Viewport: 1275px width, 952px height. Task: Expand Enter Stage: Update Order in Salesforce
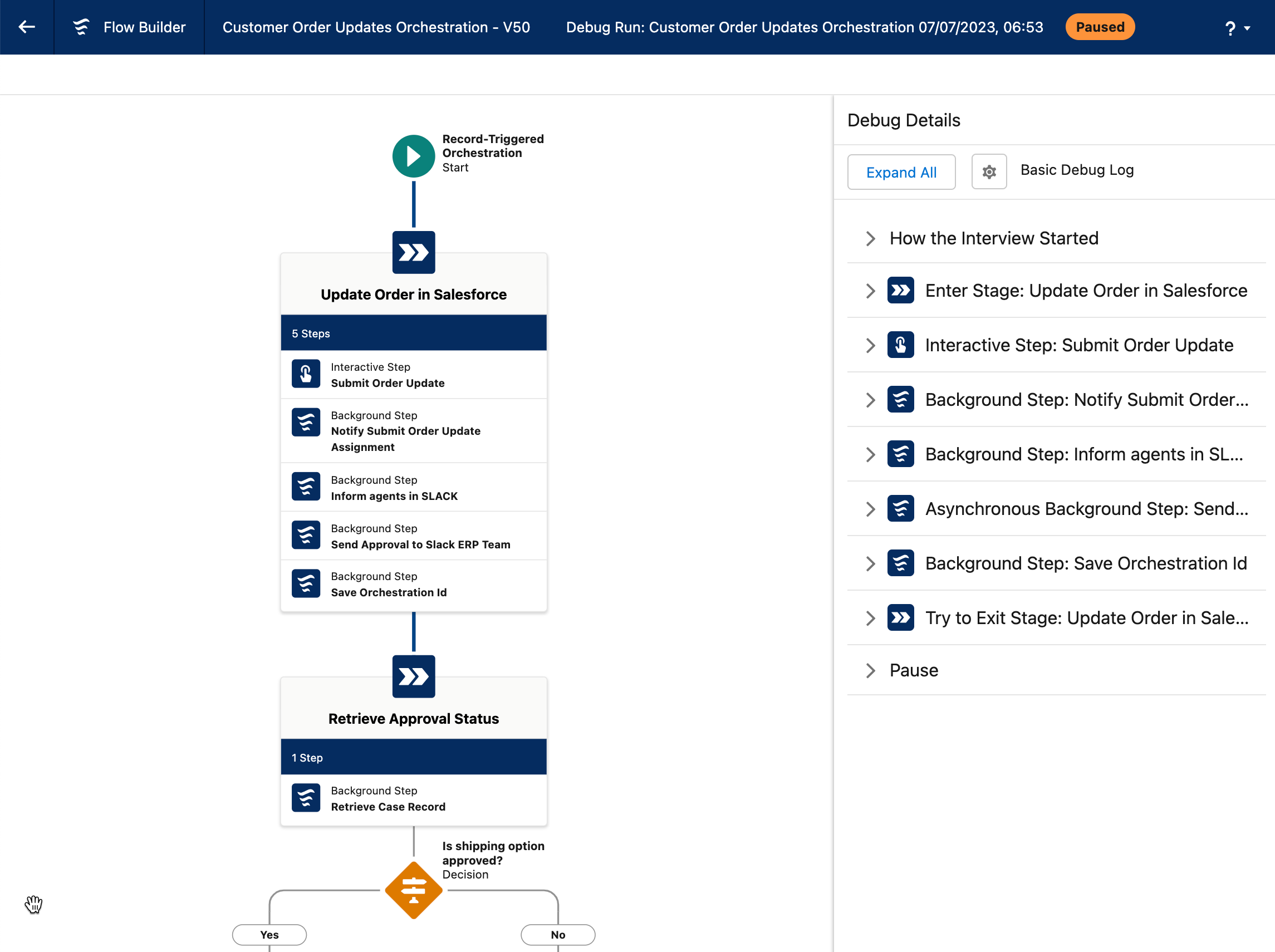pyautogui.click(x=1056, y=291)
